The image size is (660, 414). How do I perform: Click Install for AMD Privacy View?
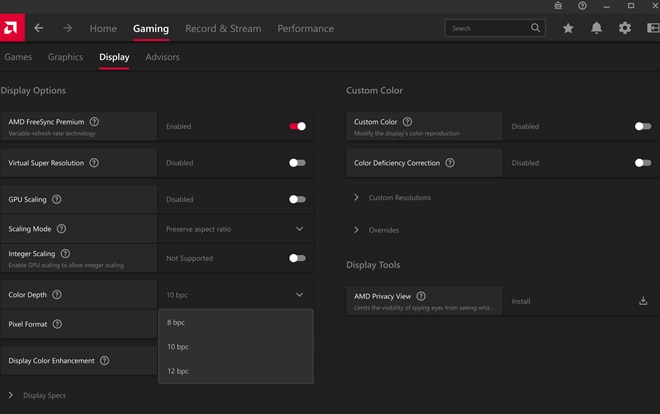click(521, 301)
